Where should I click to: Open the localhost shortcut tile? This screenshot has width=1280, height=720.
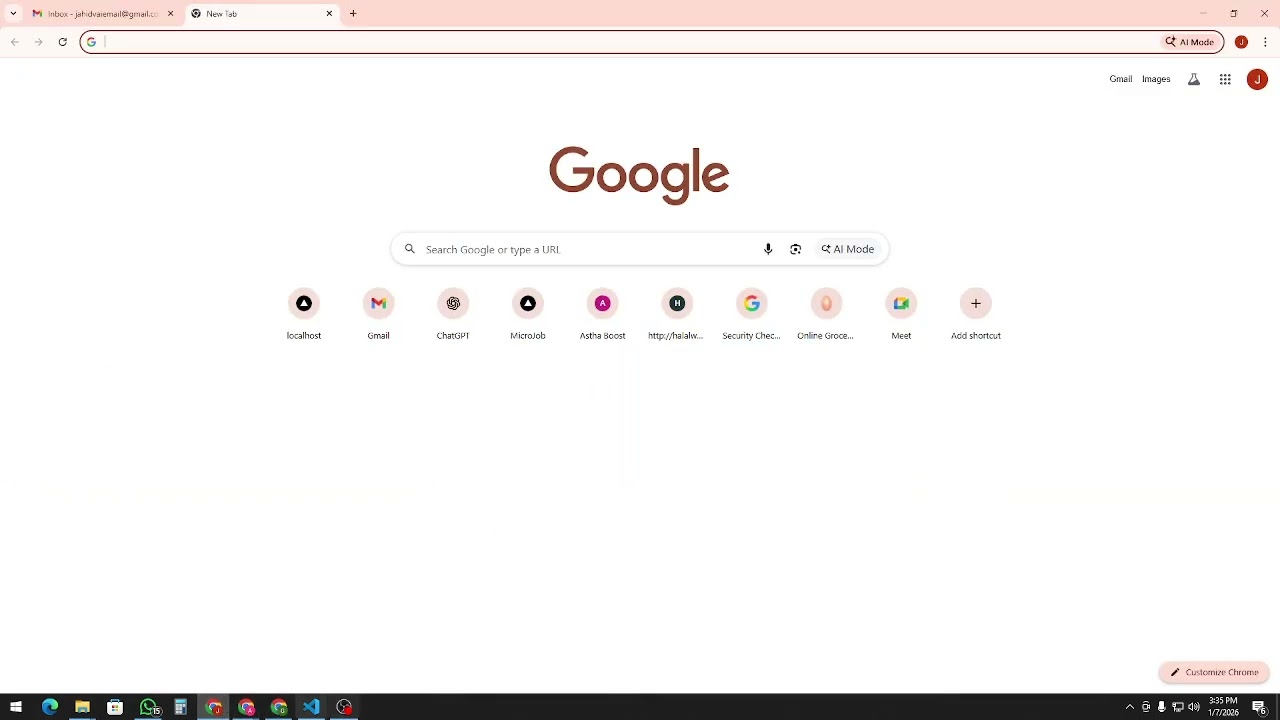[304, 314]
